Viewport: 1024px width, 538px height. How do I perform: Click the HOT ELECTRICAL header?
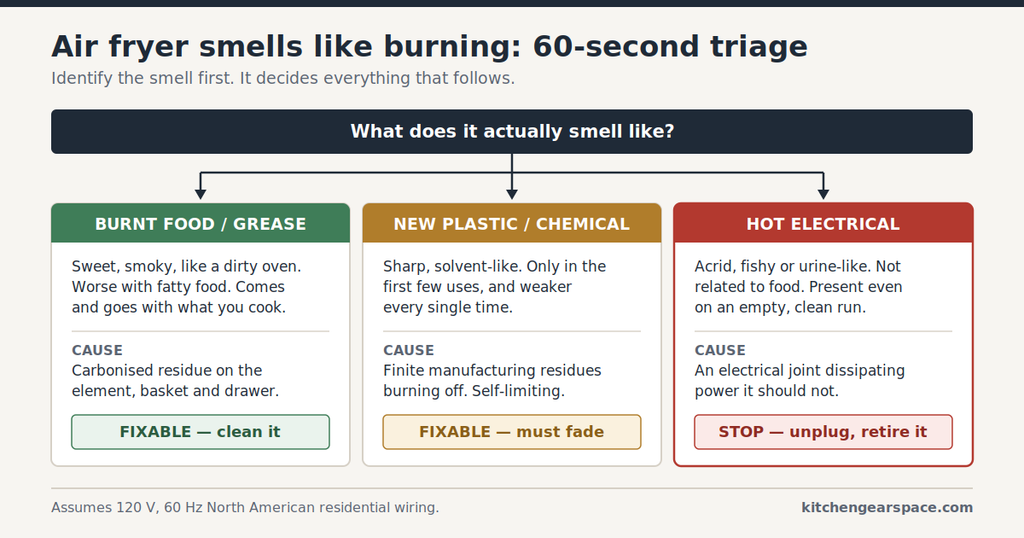pos(824,223)
